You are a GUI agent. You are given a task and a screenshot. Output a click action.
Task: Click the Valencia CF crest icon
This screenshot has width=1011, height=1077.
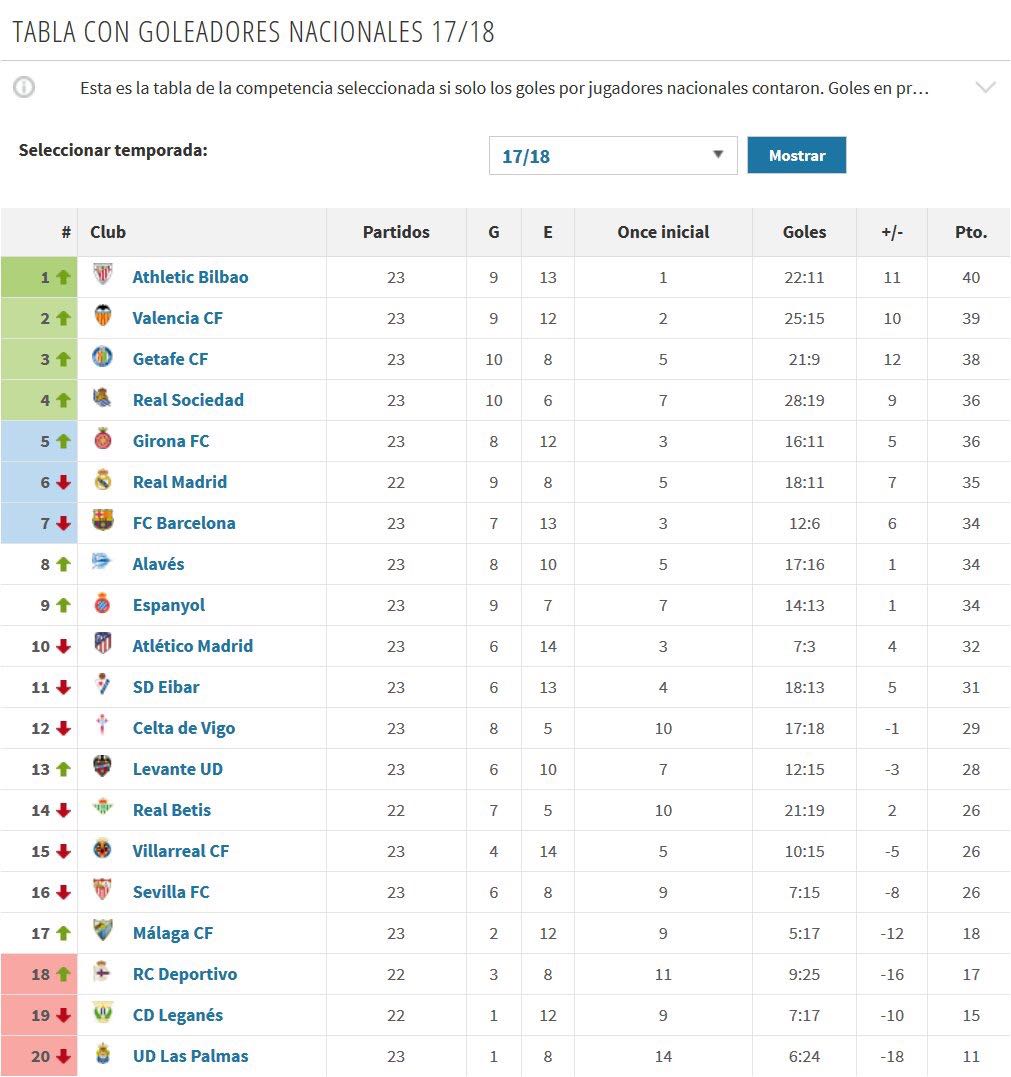[x=103, y=317]
